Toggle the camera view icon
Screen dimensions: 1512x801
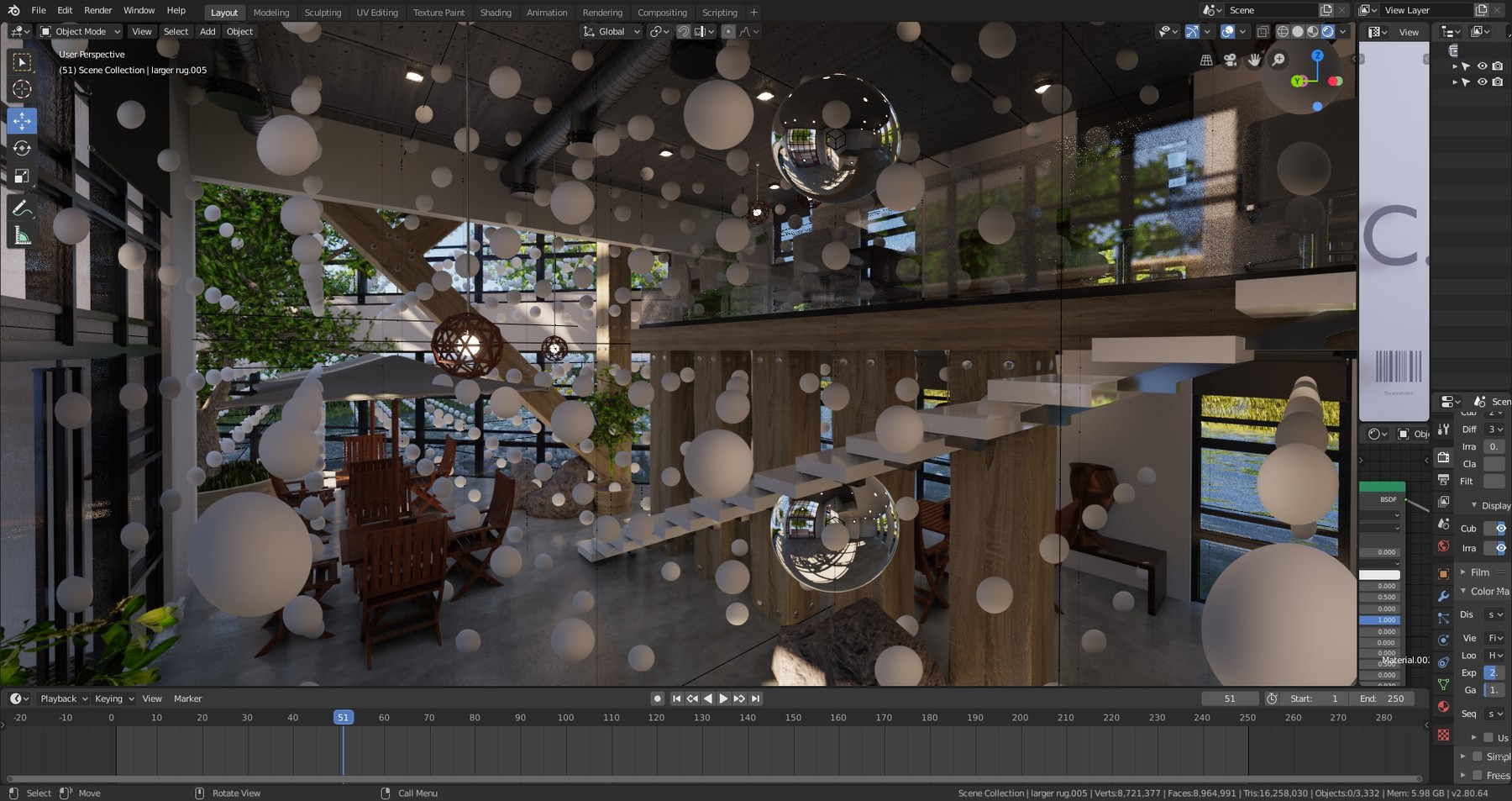[x=1230, y=60]
